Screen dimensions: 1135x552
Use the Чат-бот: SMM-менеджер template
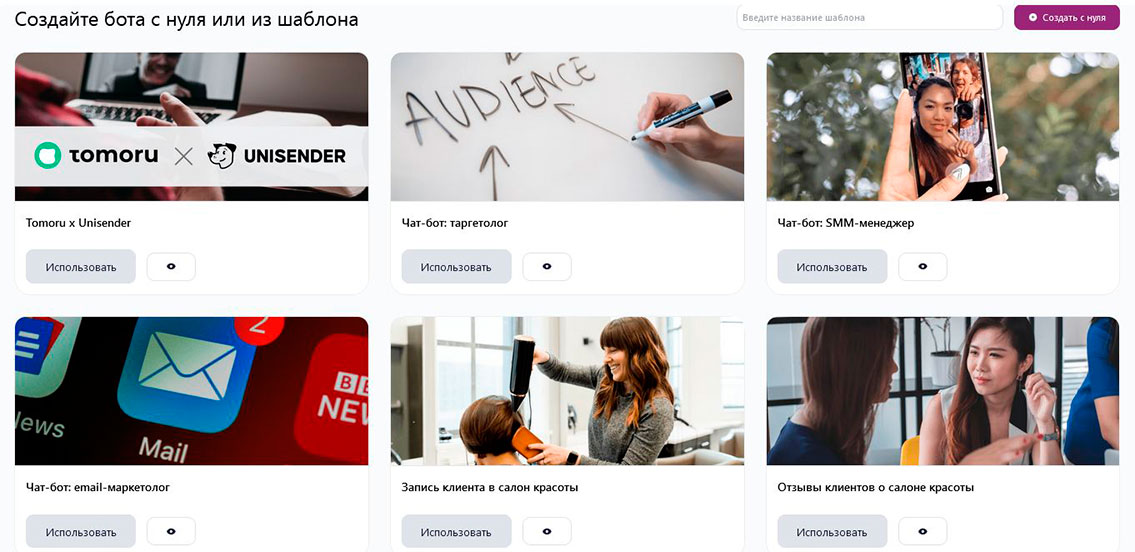click(x=832, y=266)
